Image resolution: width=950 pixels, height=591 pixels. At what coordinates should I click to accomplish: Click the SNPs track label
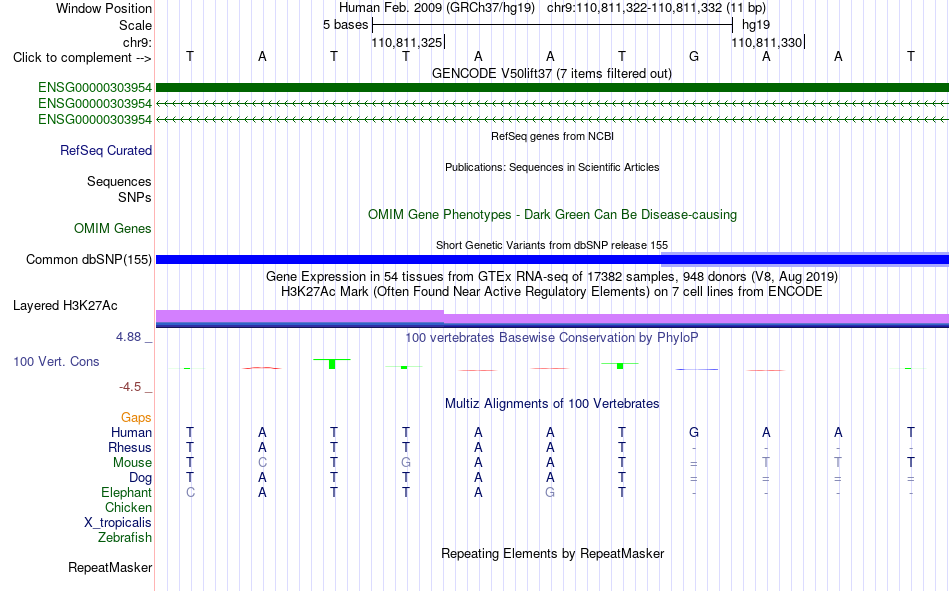click(x=135, y=198)
